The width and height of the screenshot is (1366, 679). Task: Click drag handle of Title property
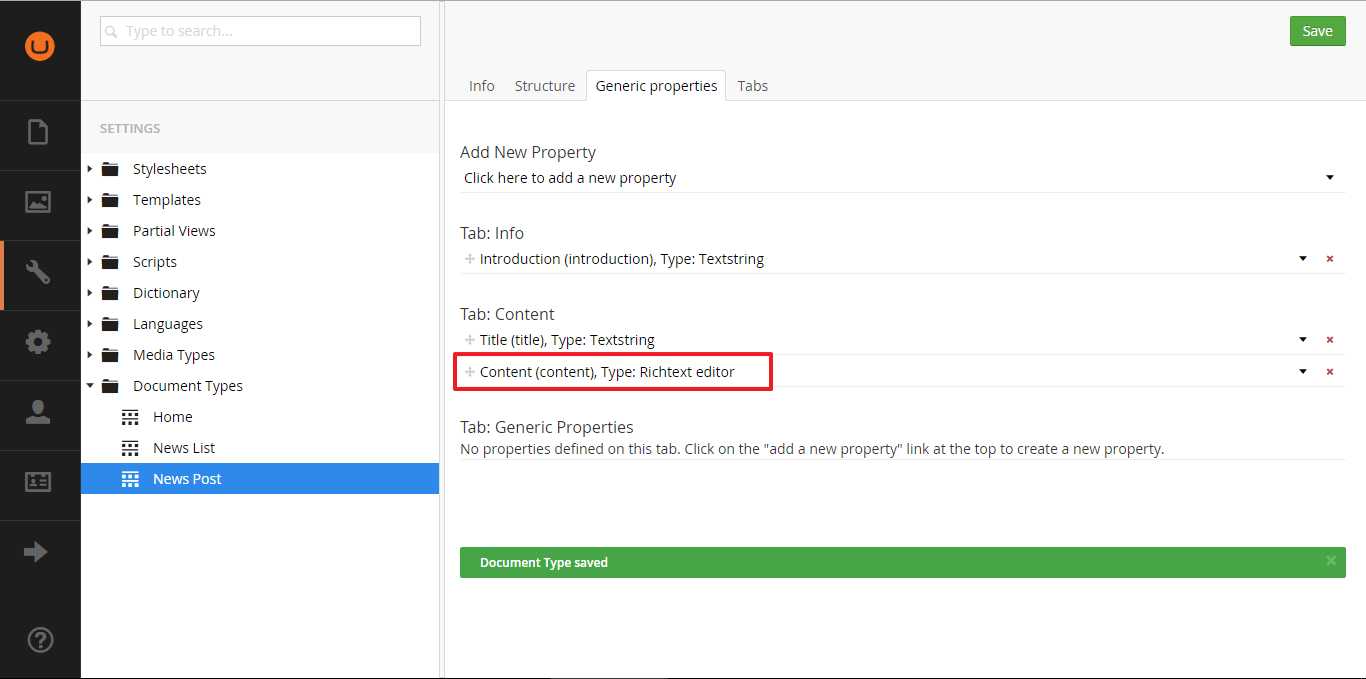[x=470, y=340]
